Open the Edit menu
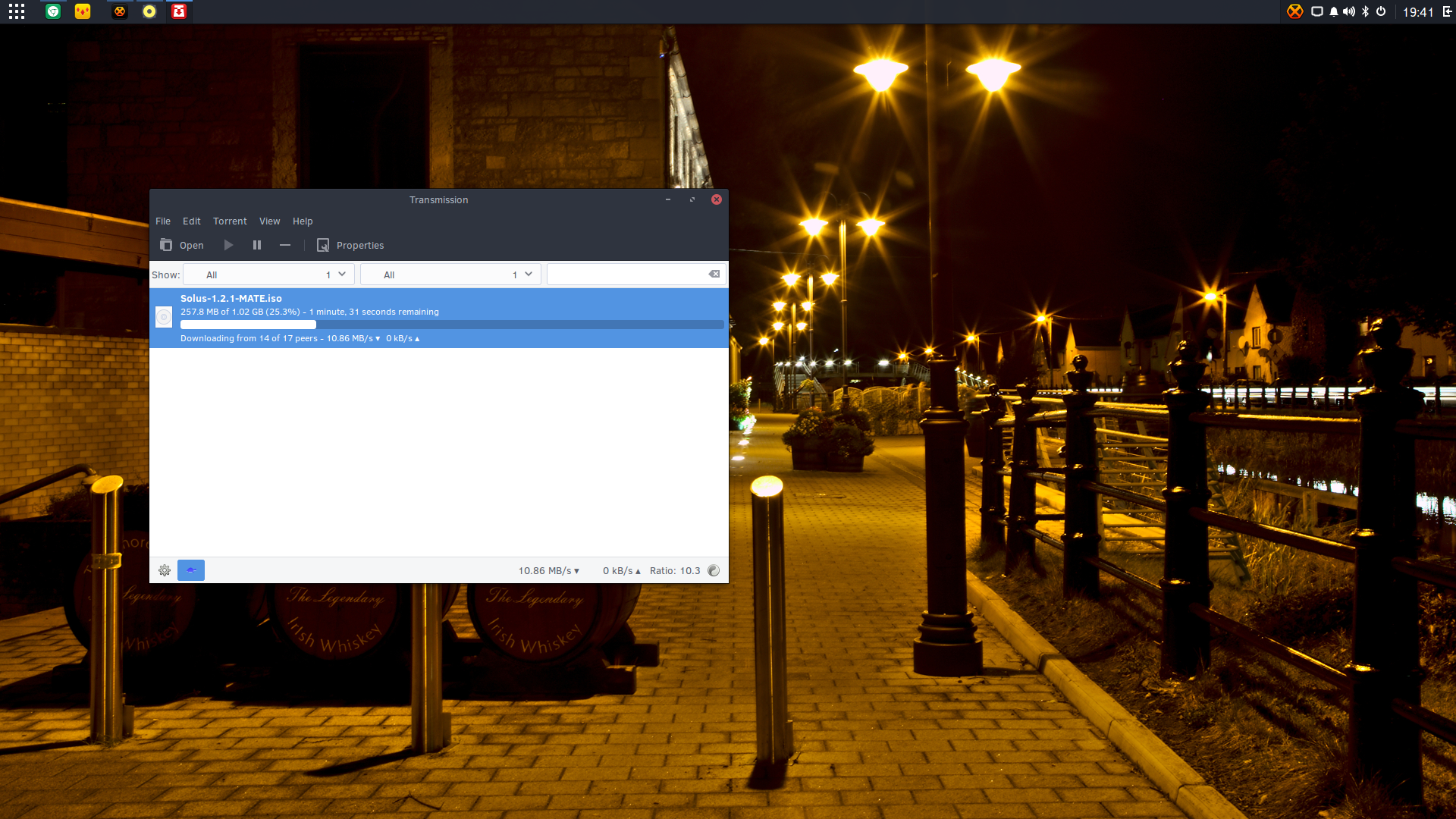1456x819 pixels. pos(192,221)
